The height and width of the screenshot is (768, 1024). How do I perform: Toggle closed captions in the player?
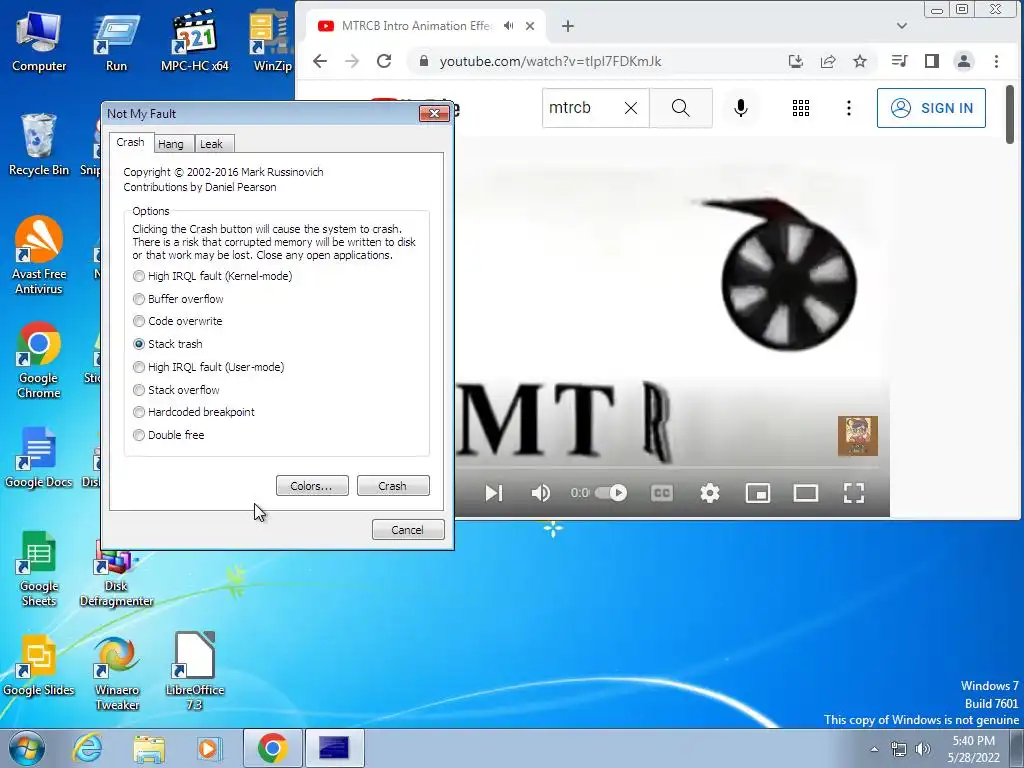click(x=662, y=493)
